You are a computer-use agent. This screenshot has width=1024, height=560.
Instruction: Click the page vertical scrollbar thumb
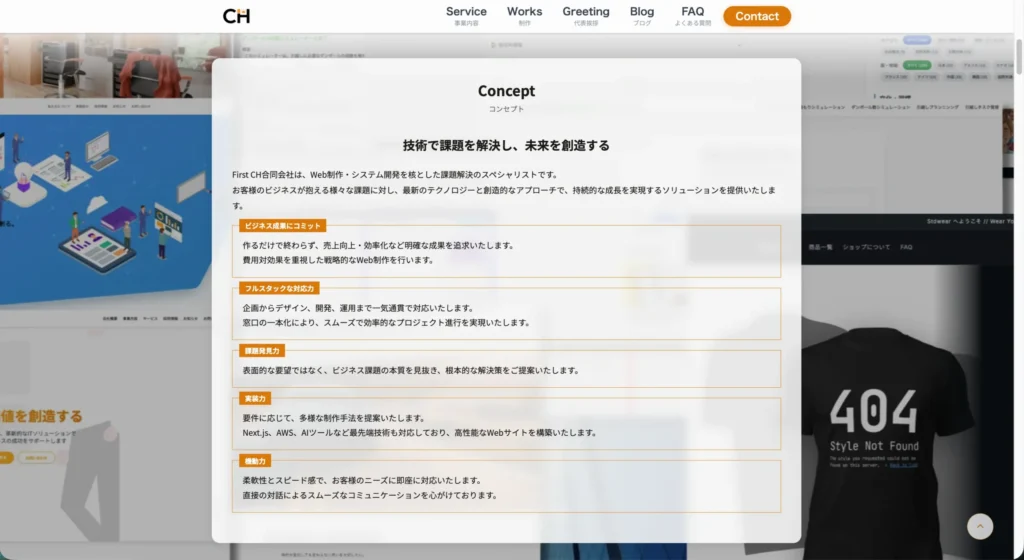(1019, 56)
